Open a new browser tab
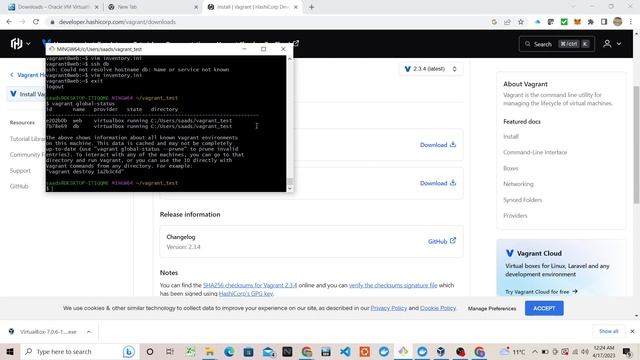 point(311,7)
